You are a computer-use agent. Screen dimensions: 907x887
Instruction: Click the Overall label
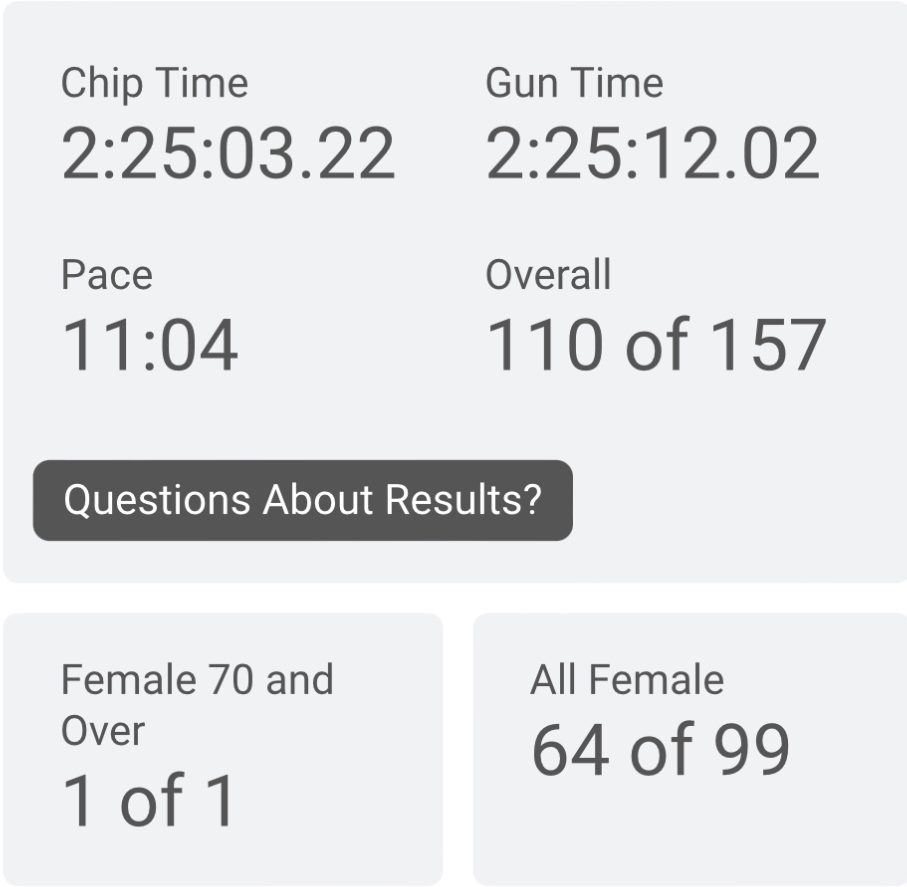point(548,275)
